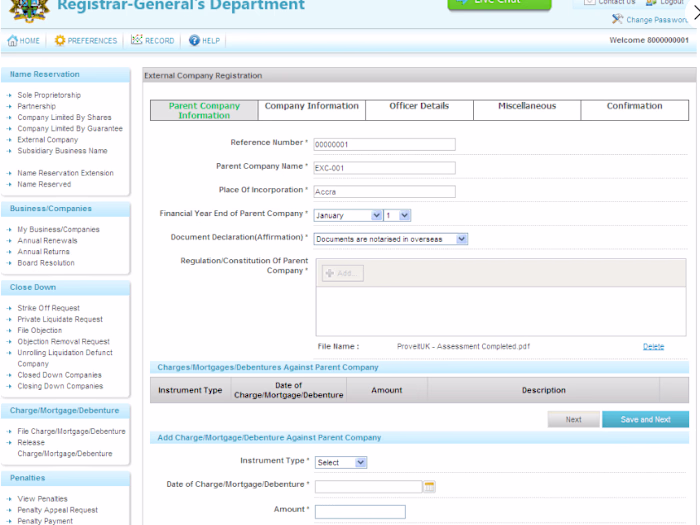Open File Objection link

(x=40, y=330)
